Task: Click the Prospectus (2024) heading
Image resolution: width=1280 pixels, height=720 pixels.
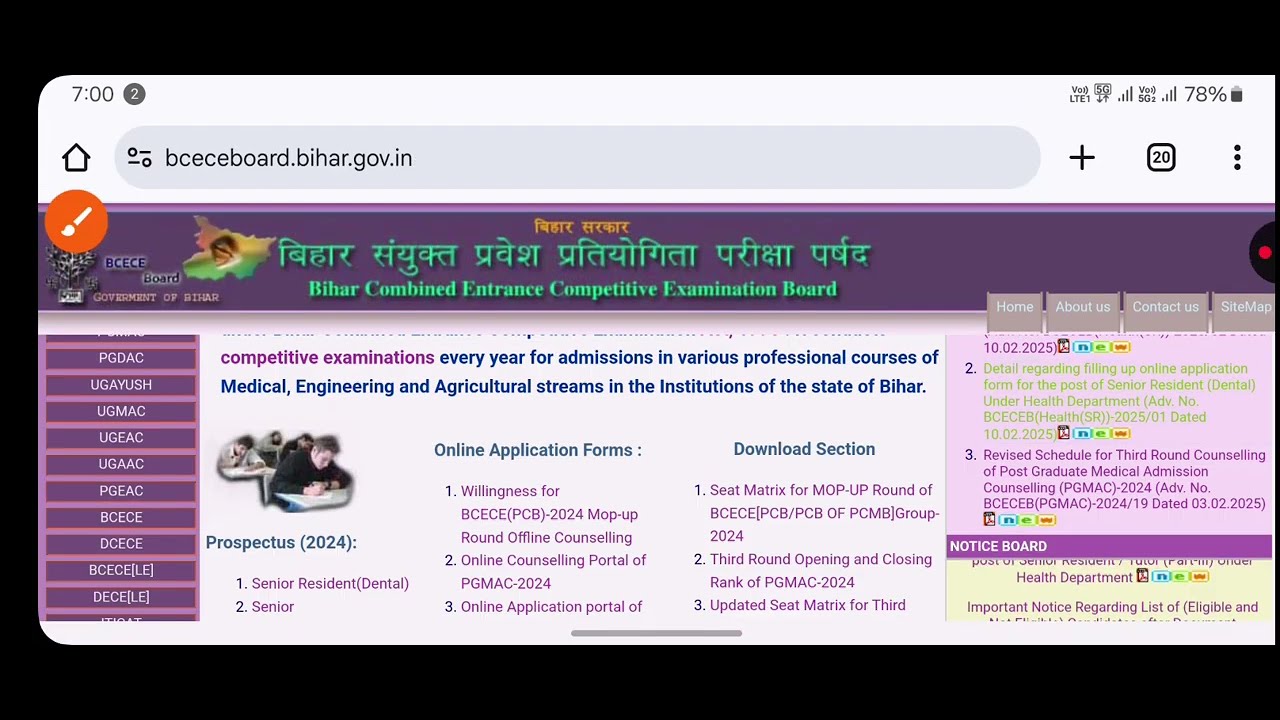Action: 281,542
